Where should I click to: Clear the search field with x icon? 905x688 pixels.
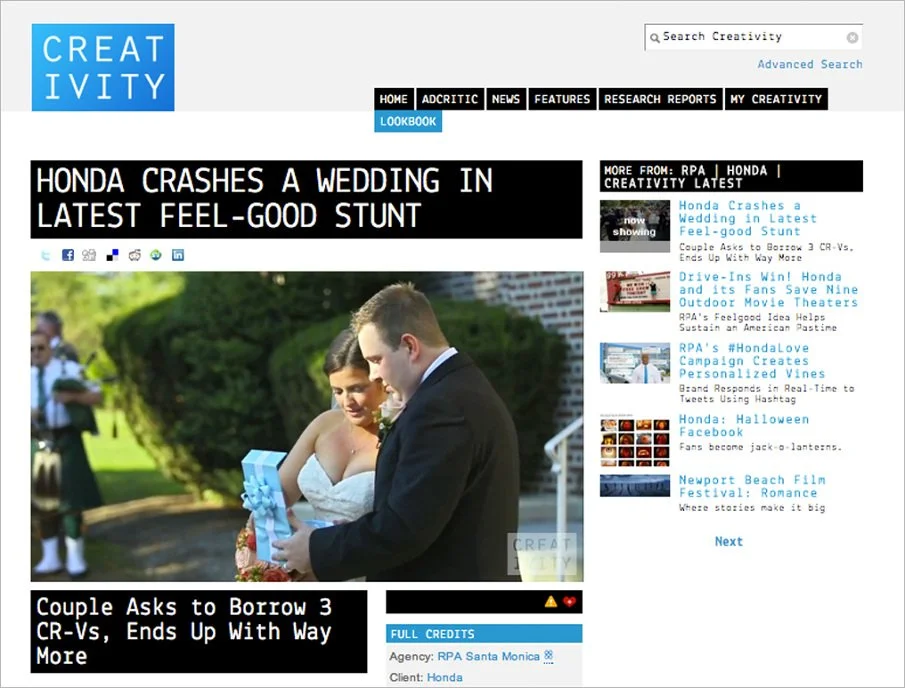point(852,38)
